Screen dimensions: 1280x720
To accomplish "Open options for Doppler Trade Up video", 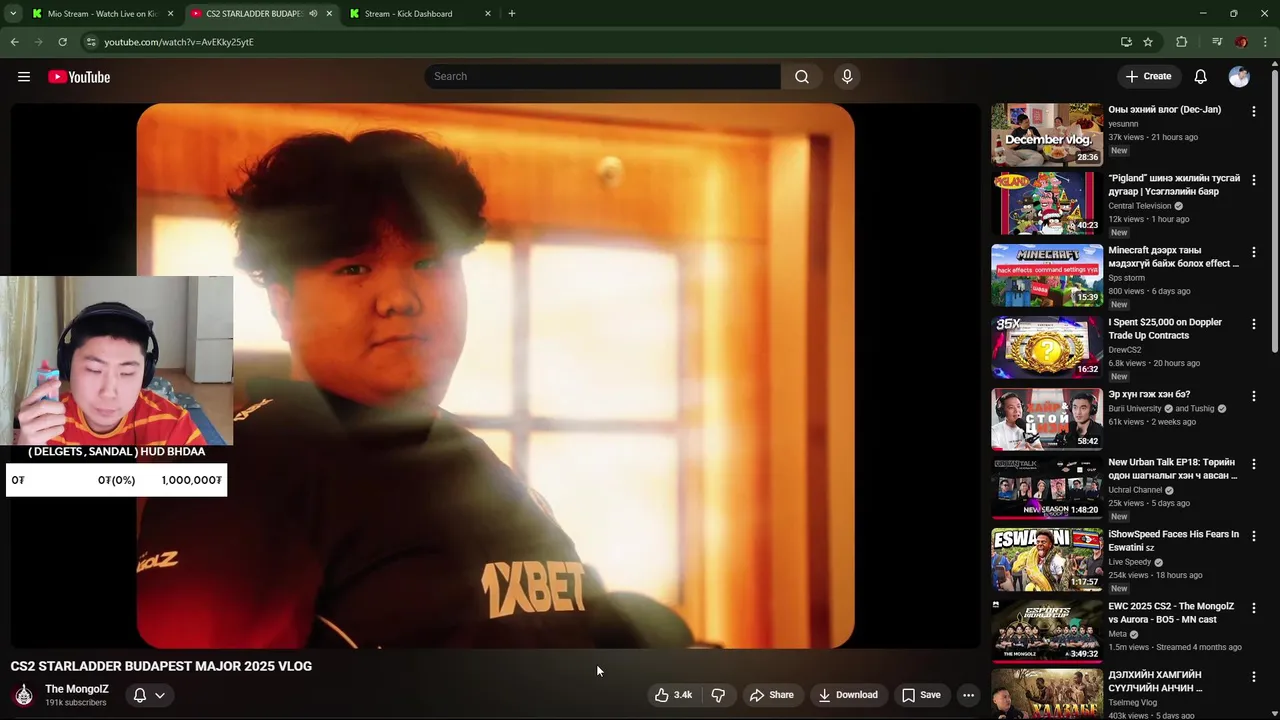I will click(x=1254, y=324).
